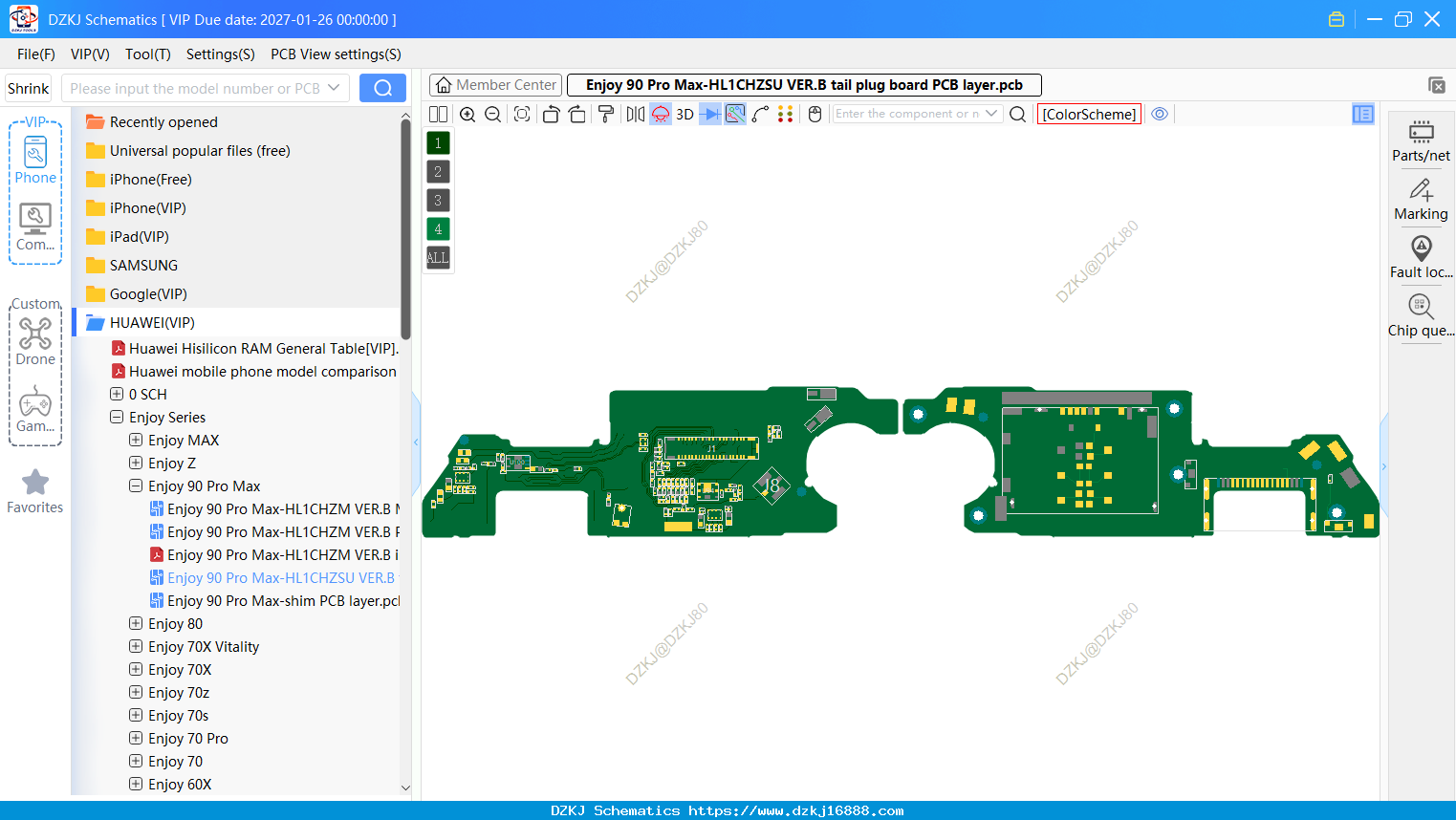Select the Computer category icon
The height and width of the screenshot is (820, 1456).
tap(35, 227)
